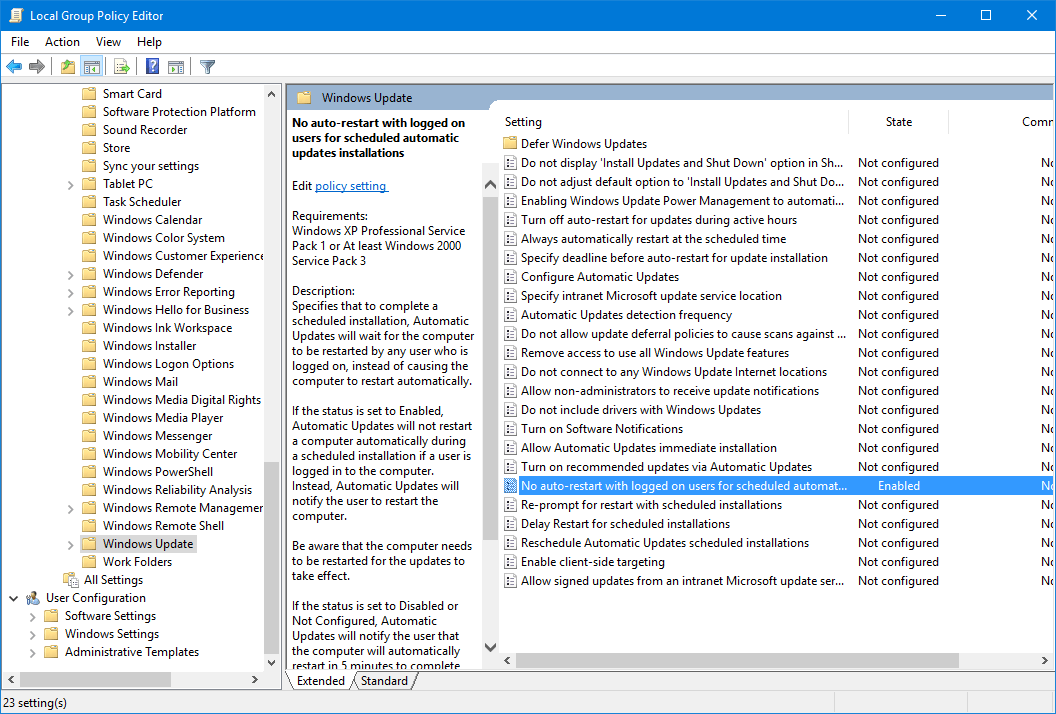The height and width of the screenshot is (714, 1056).
Task: Expand Software Settings under User Configuration
Action: (32, 616)
